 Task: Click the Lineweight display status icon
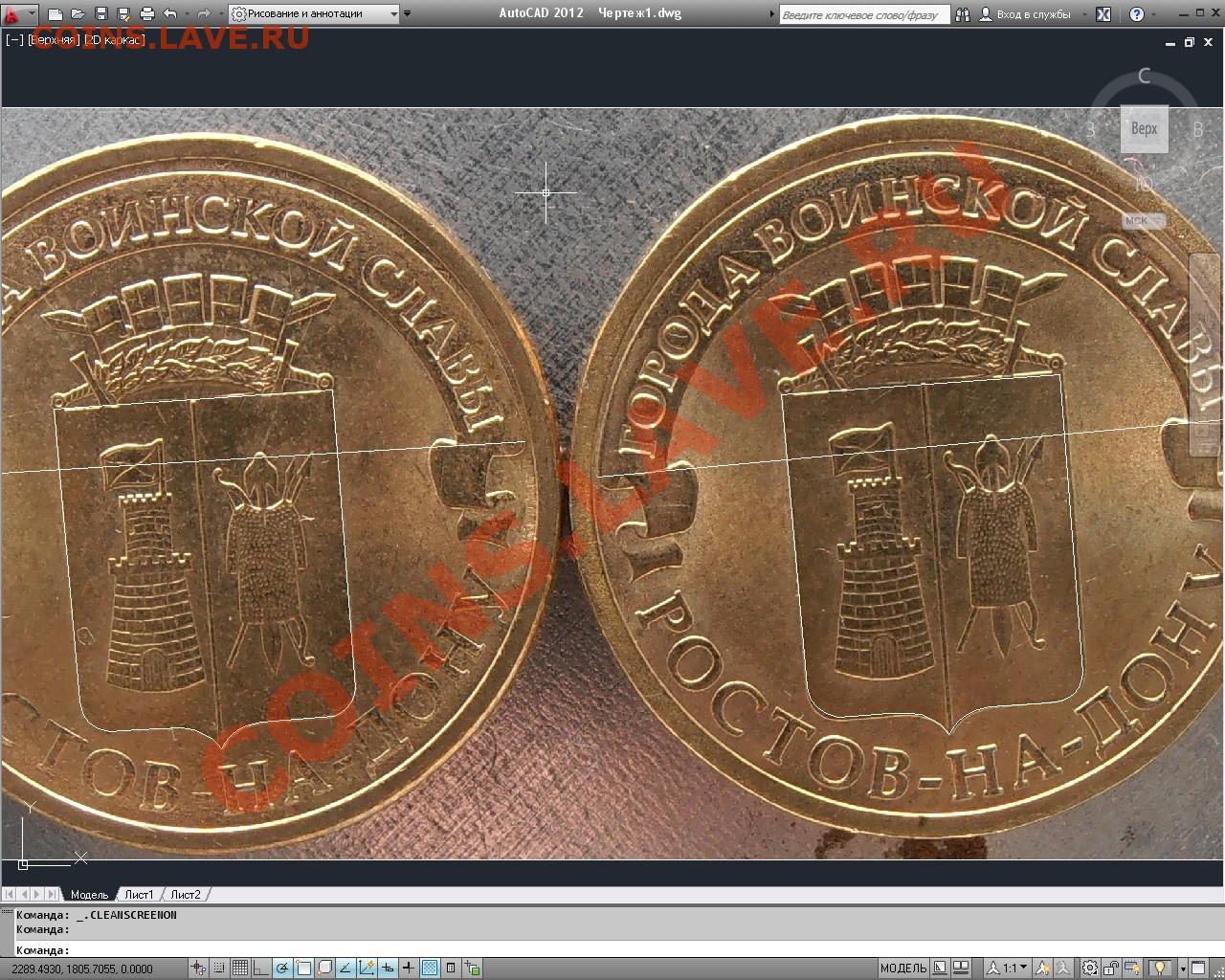[x=409, y=969]
